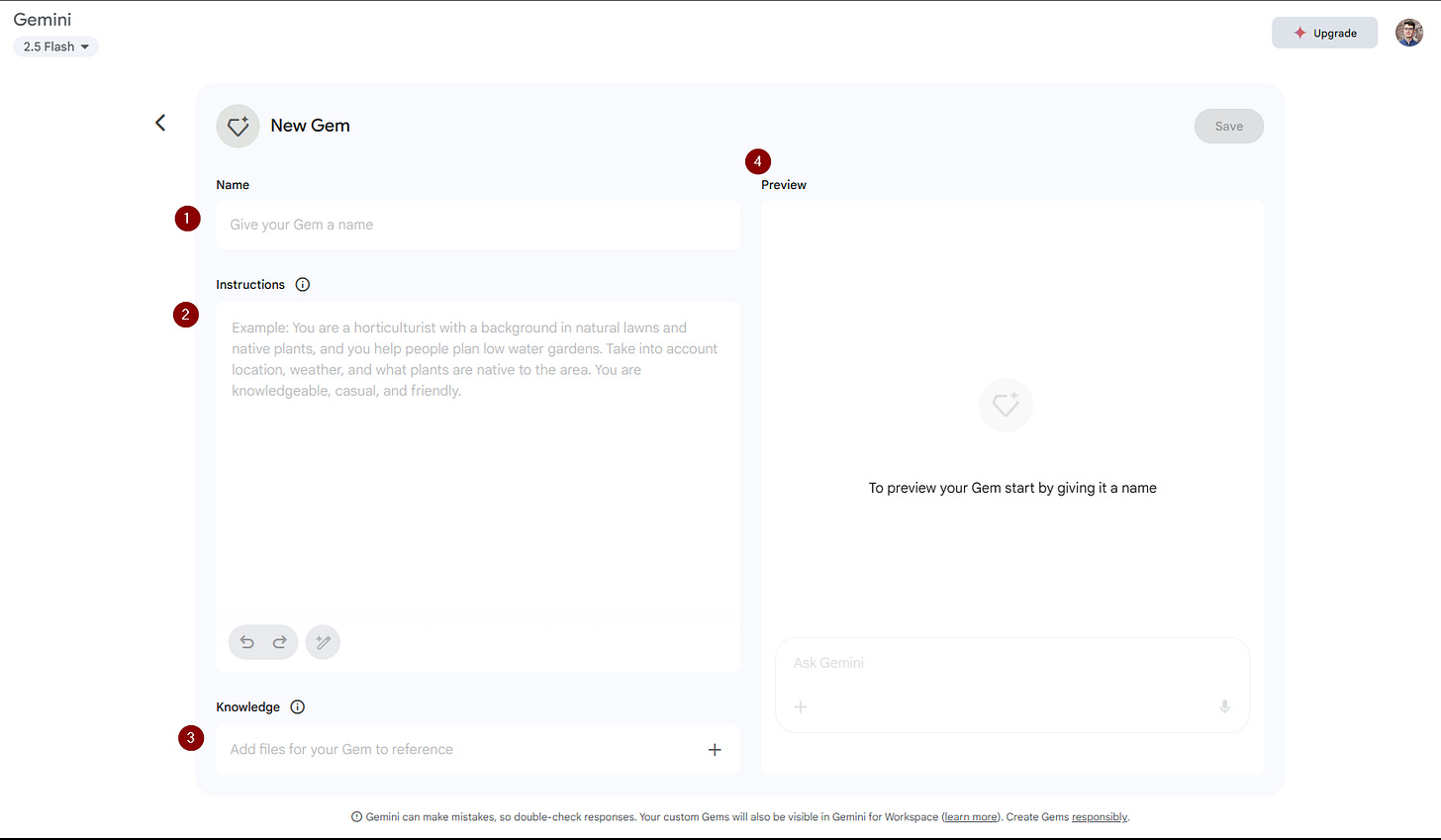Redo the instructions edit
The height and width of the screenshot is (840, 1441).
[x=280, y=642]
